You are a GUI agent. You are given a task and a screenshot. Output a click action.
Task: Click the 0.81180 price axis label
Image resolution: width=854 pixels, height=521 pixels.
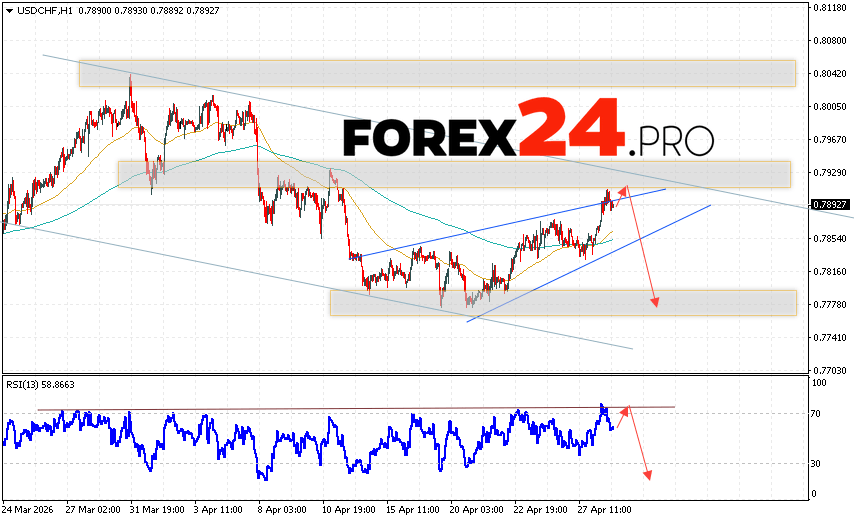[x=832, y=8]
